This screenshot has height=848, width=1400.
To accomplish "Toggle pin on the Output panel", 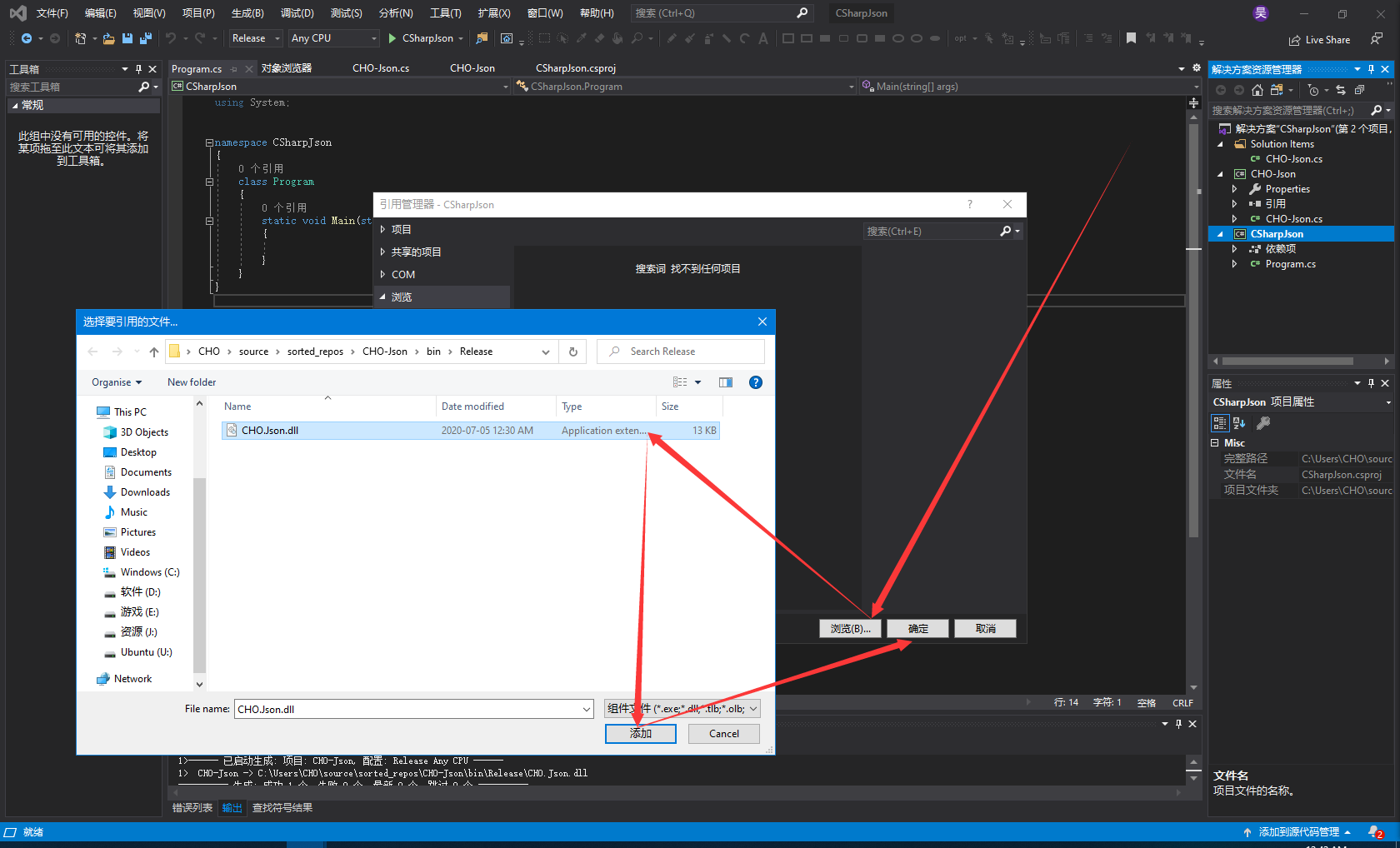I will coord(1178,724).
